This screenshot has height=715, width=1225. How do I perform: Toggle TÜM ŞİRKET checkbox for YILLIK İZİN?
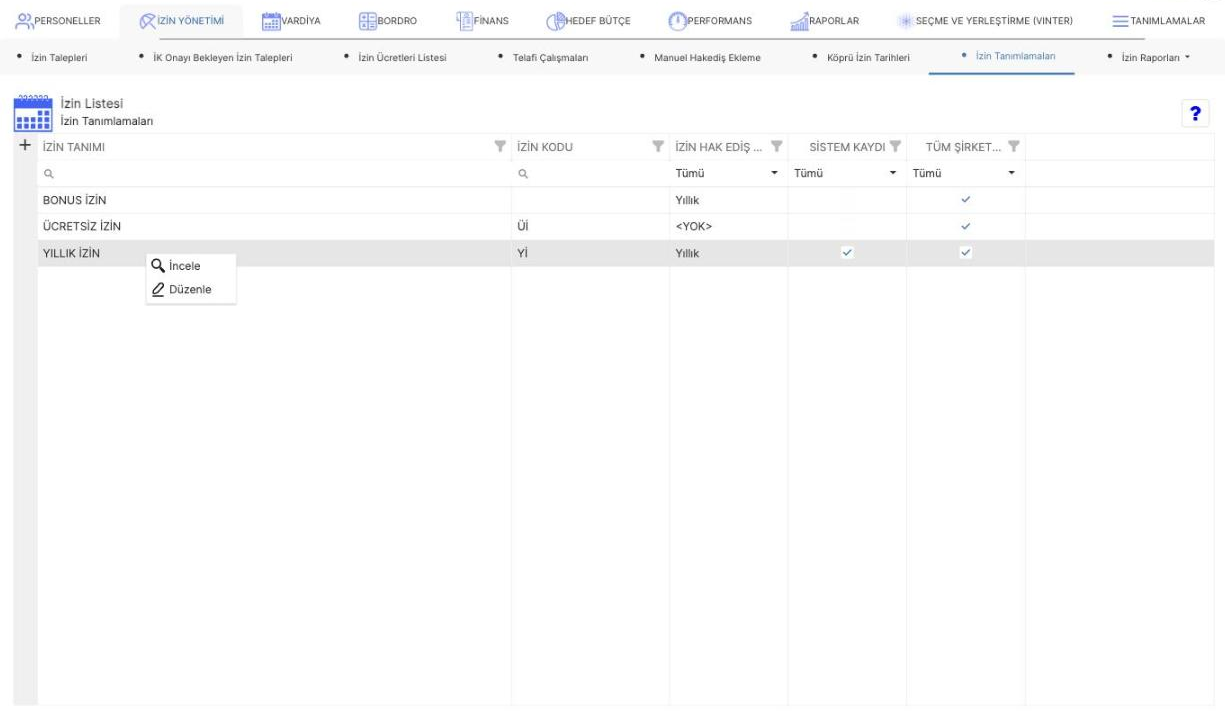click(x=966, y=253)
